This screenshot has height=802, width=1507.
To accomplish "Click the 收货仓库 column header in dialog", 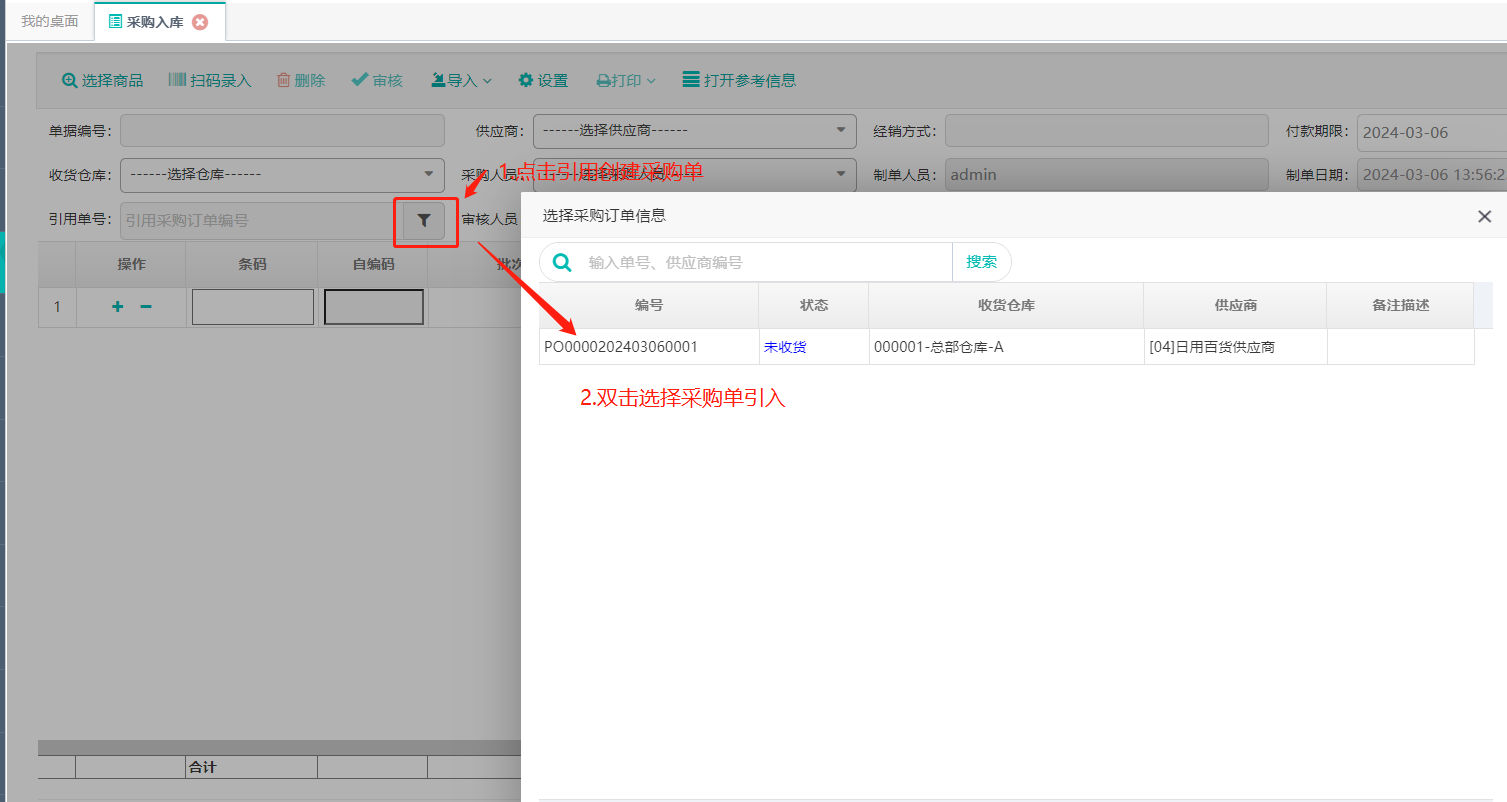I will 1006,305.
